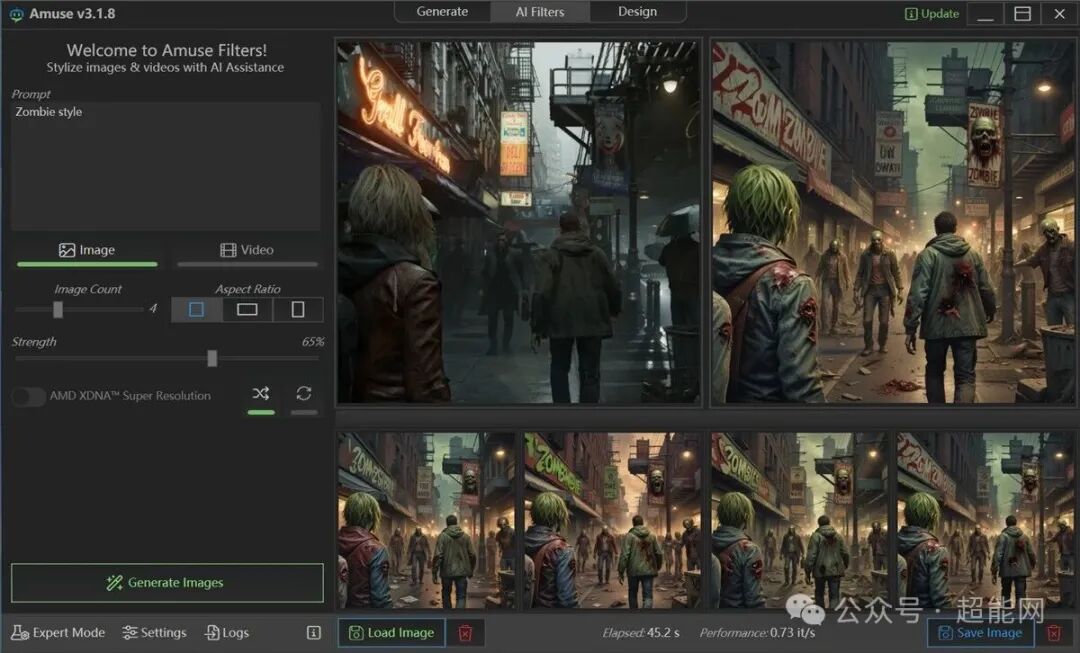Click the Strength slider handle
This screenshot has height=653, width=1080.
point(212,358)
